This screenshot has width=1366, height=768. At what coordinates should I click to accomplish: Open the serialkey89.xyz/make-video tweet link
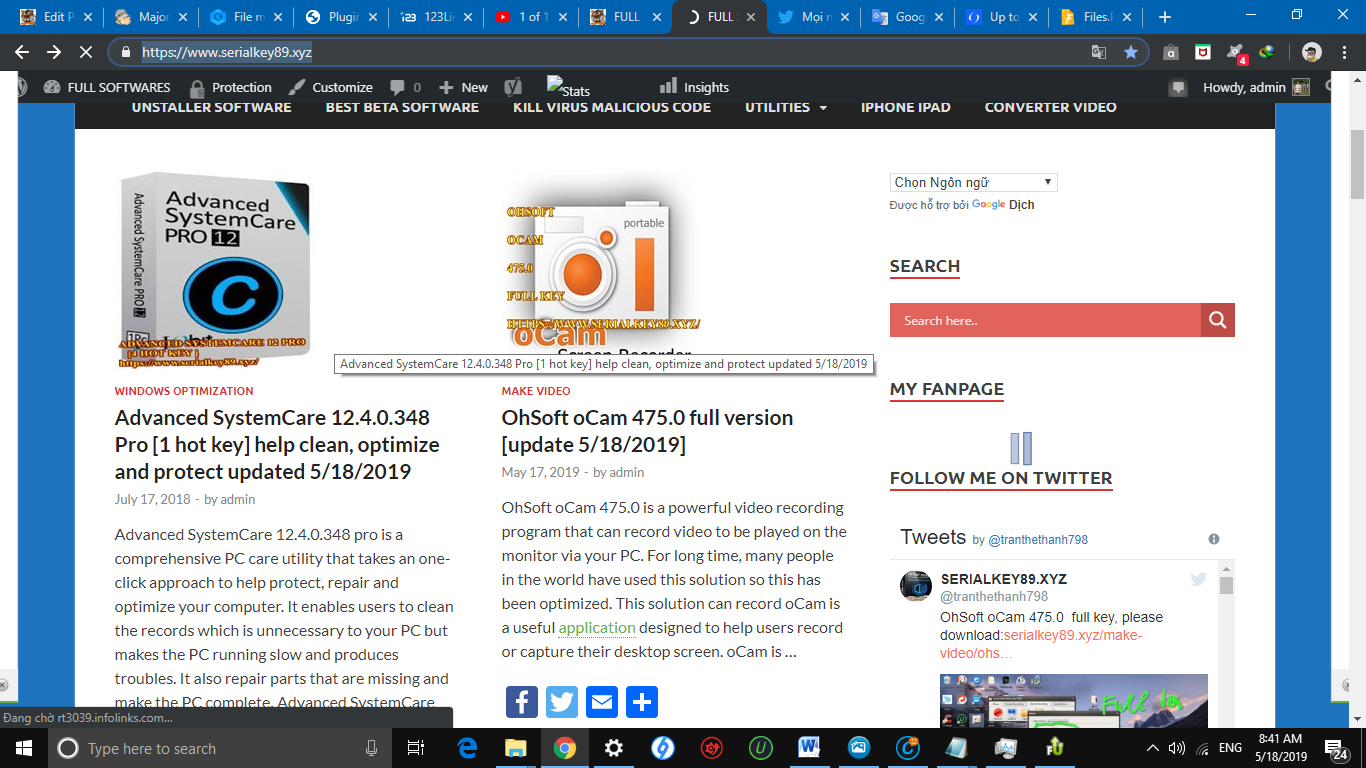pyautogui.click(x=1041, y=644)
